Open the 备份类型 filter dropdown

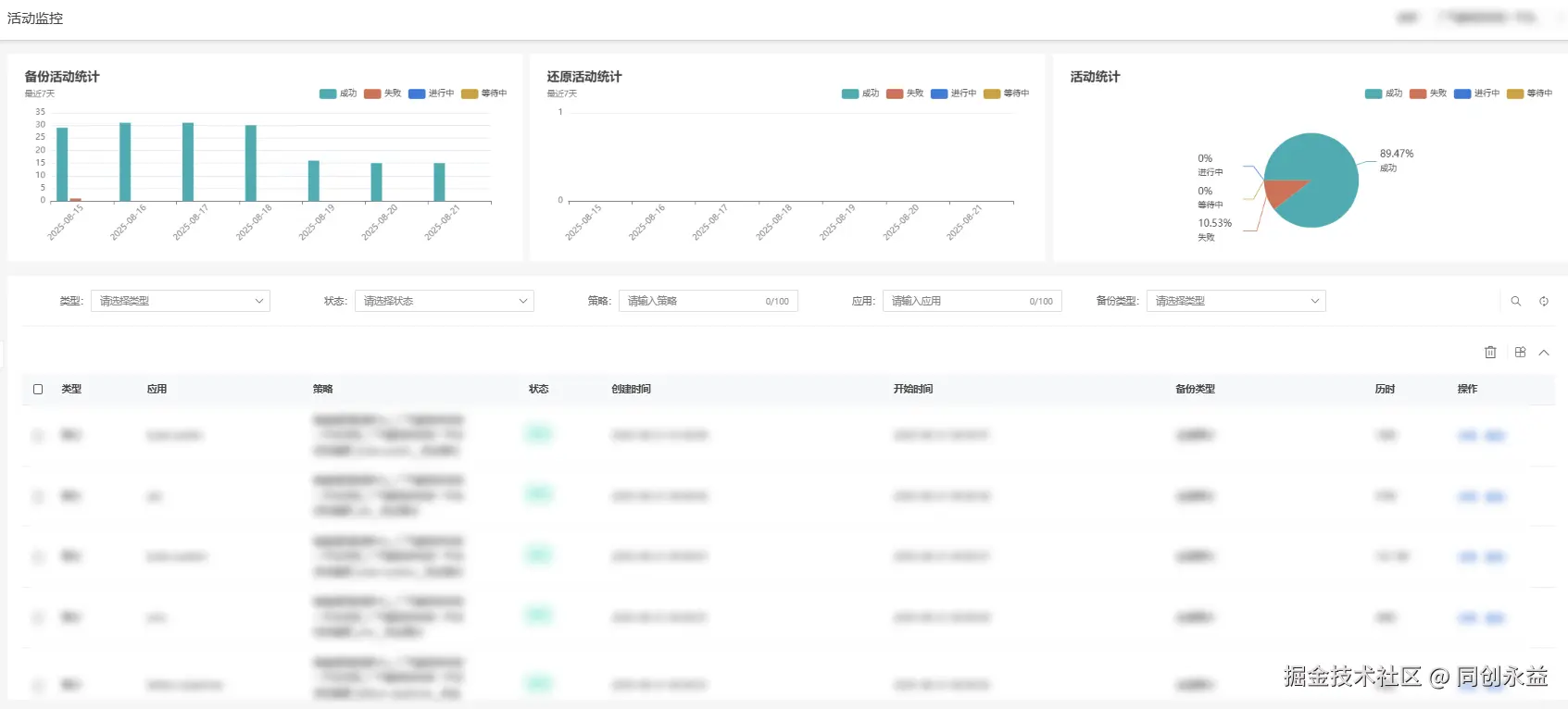1236,301
